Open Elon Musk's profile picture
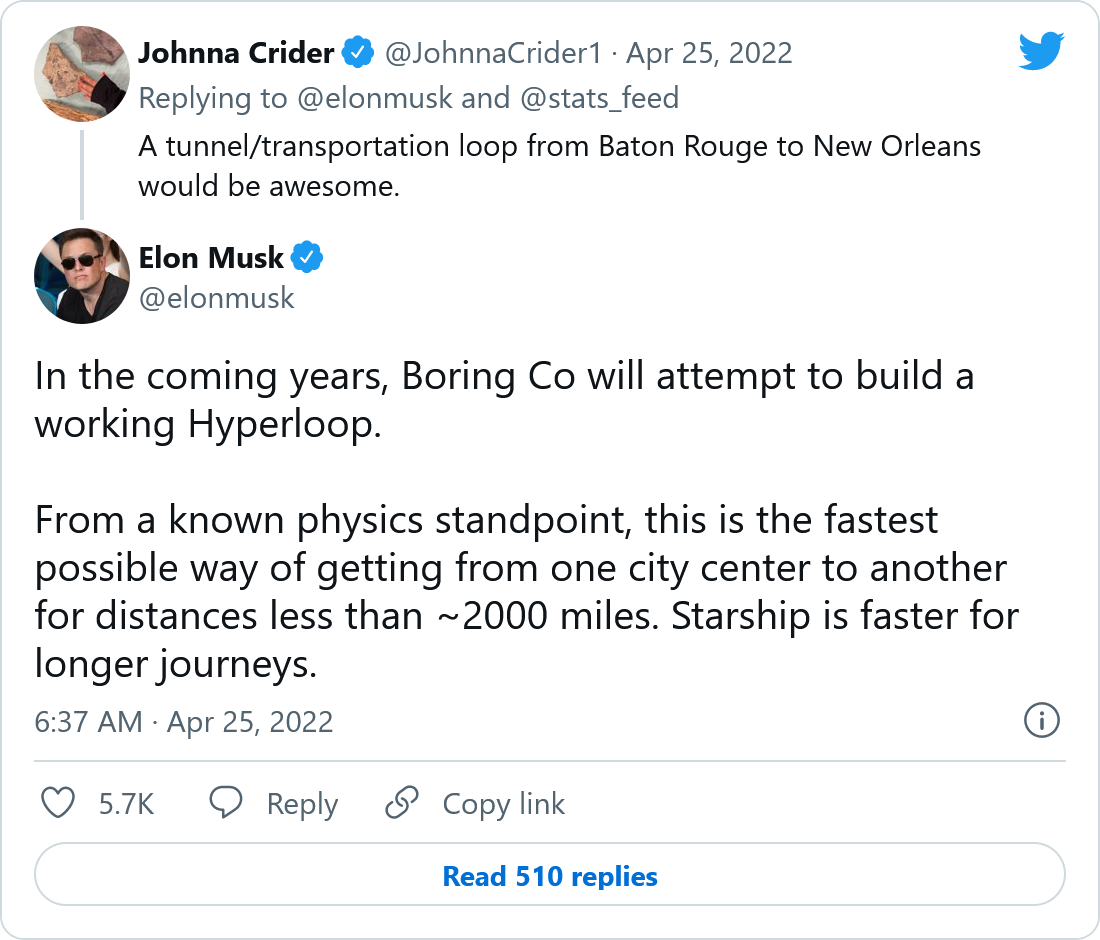This screenshot has height=940, width=1100. click(82, 276)
